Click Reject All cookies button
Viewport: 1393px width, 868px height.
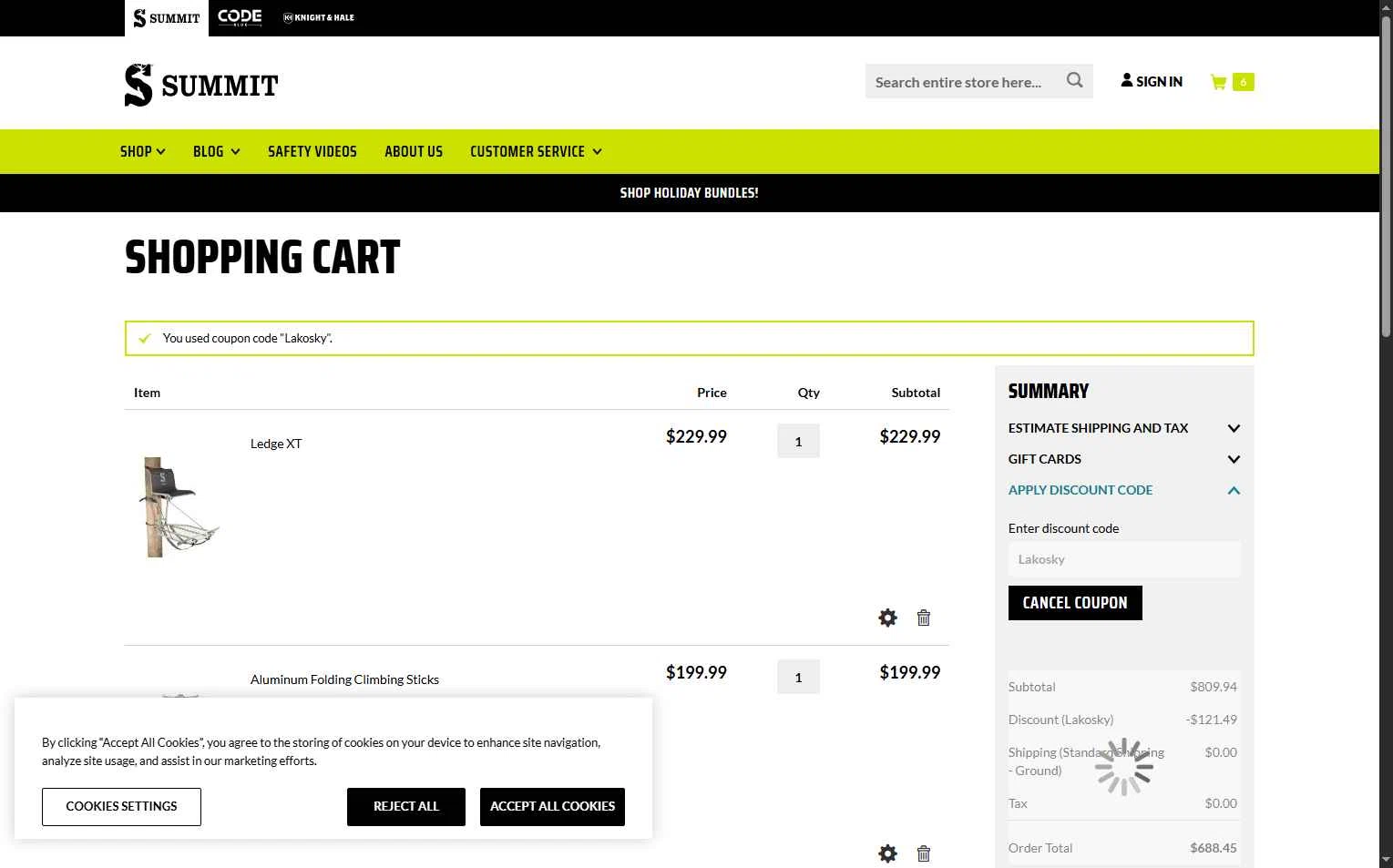[406, 807]
